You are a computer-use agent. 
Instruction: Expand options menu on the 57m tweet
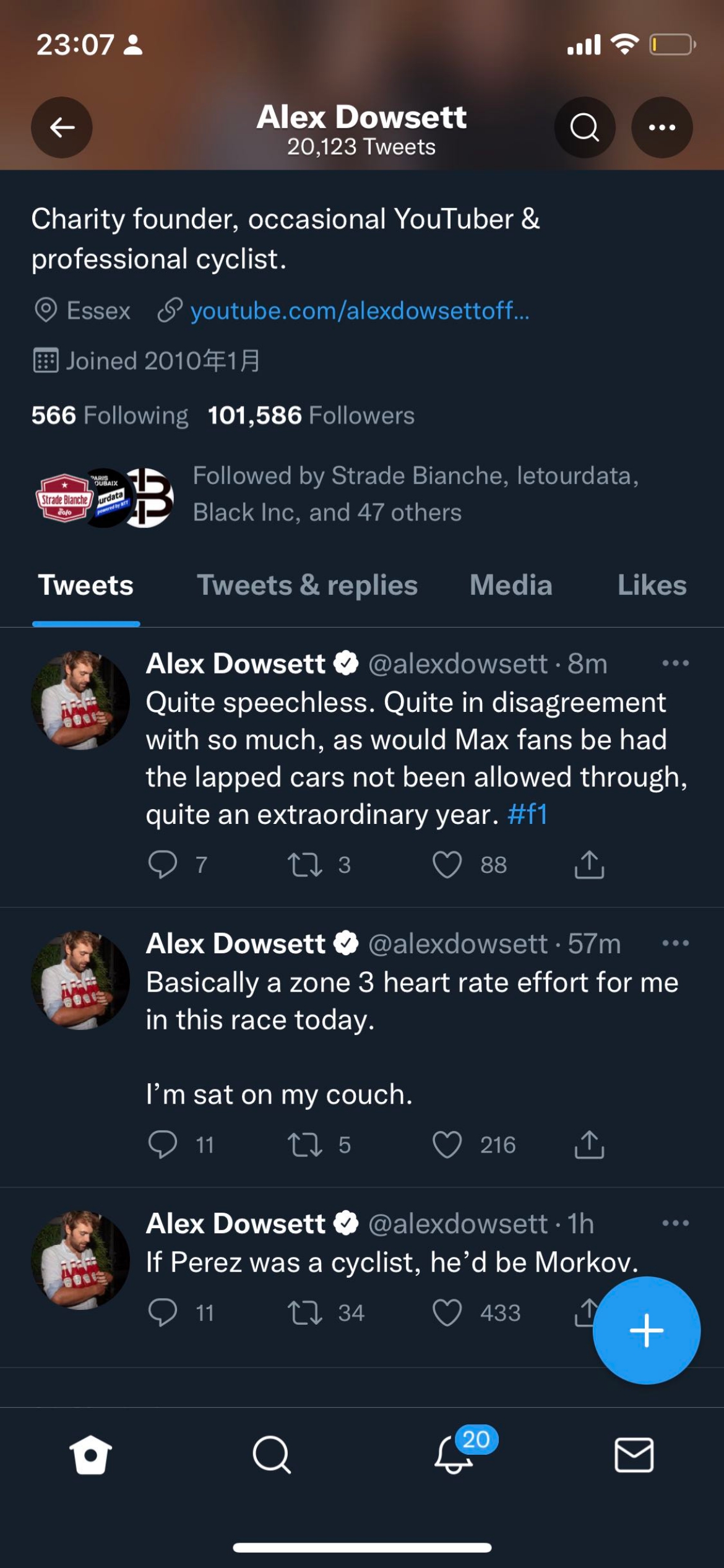coord(675,943)
